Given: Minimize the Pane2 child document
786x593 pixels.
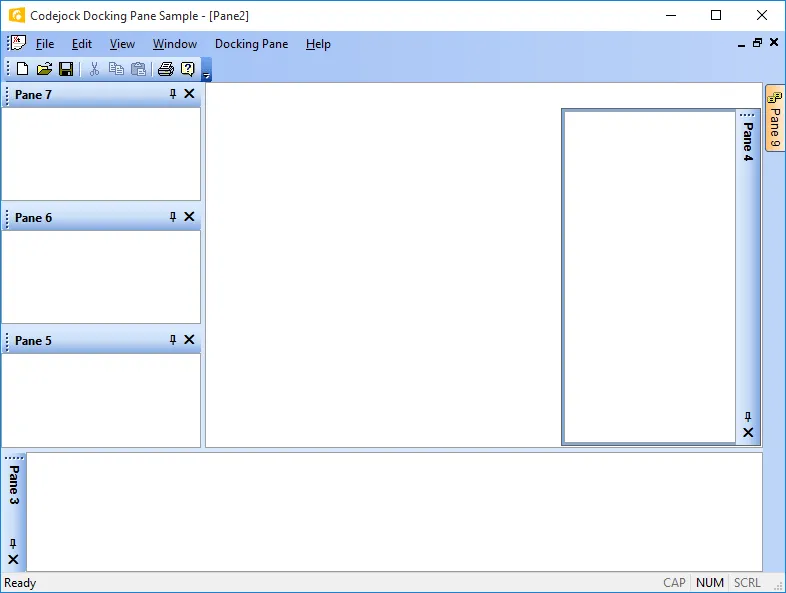Looking at the screenshot, I should [x=741, y=44].
